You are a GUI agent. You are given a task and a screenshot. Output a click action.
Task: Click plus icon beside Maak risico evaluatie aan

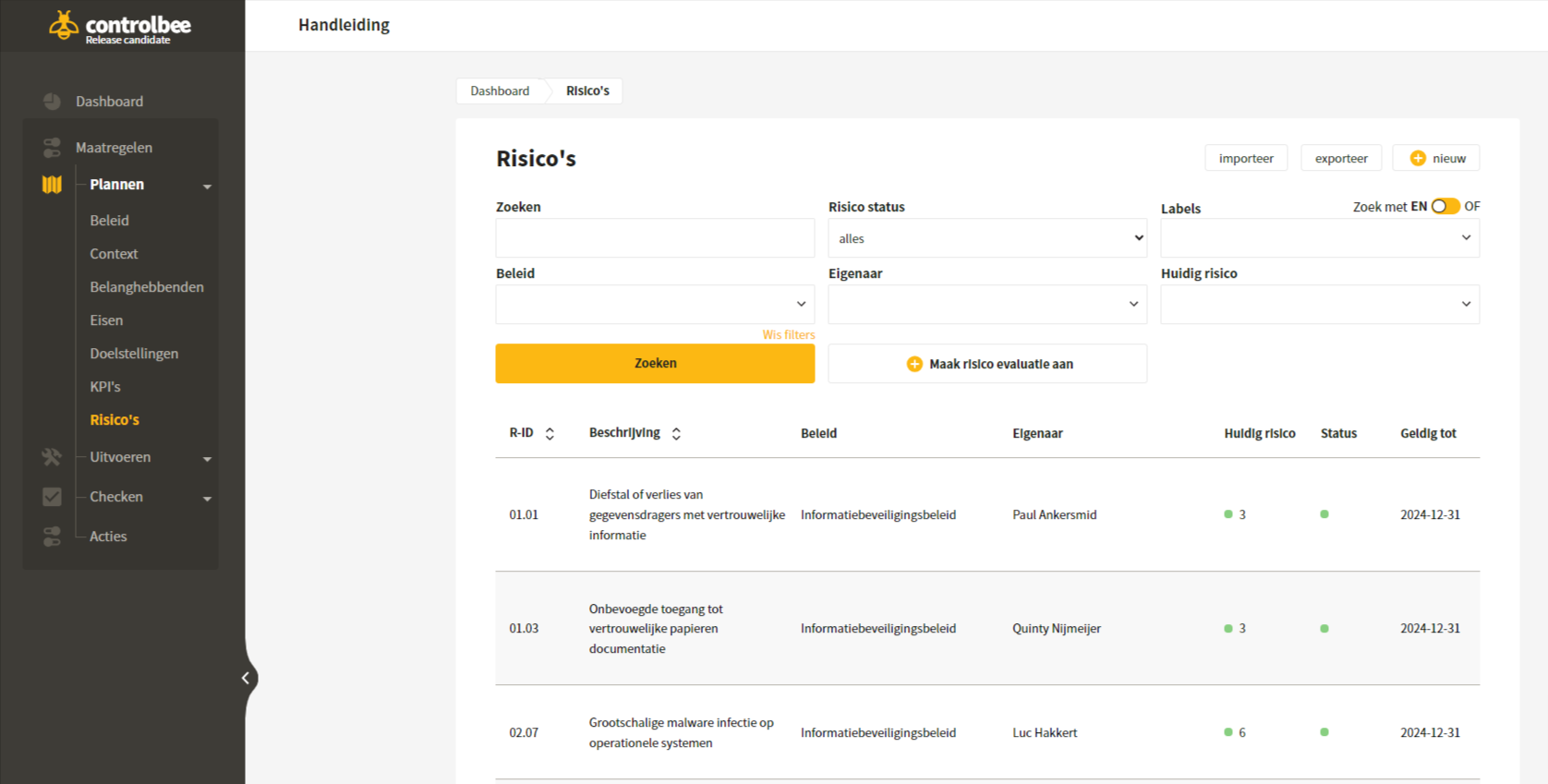[x=914, y=364]
